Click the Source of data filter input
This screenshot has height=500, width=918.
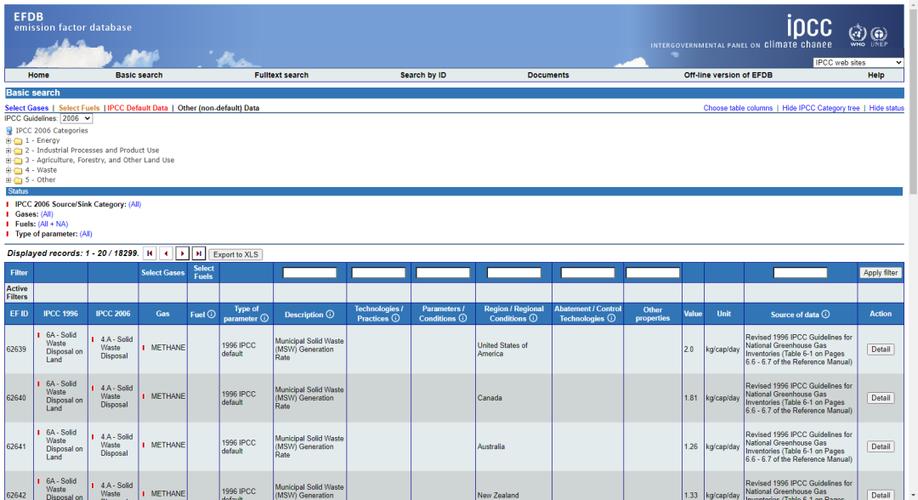800,272
